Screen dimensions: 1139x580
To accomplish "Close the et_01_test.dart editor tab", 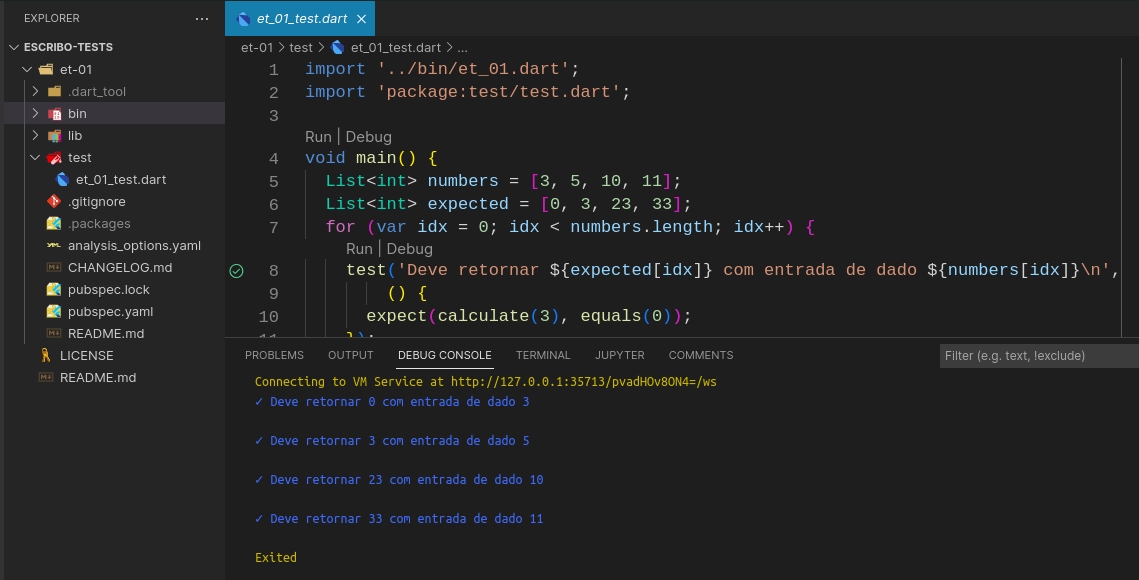I will [361, 19].
